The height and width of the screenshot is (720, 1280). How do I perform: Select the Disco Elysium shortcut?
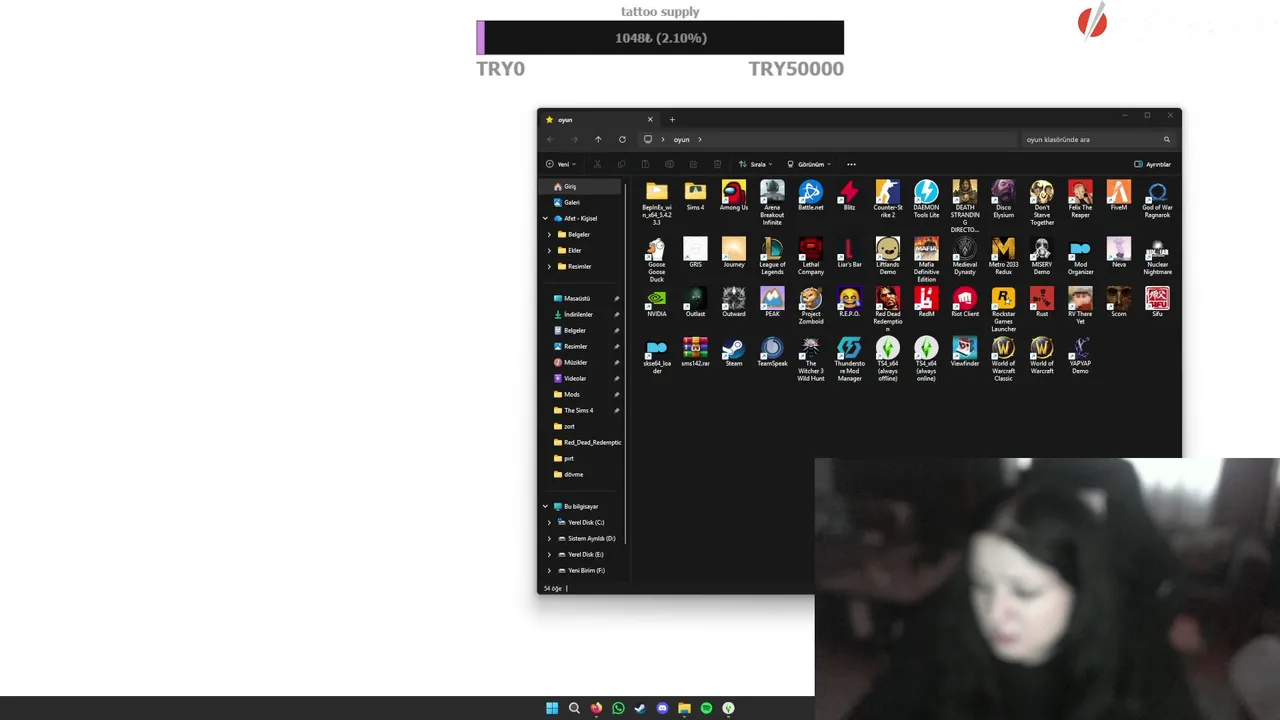coord(1003,199)
